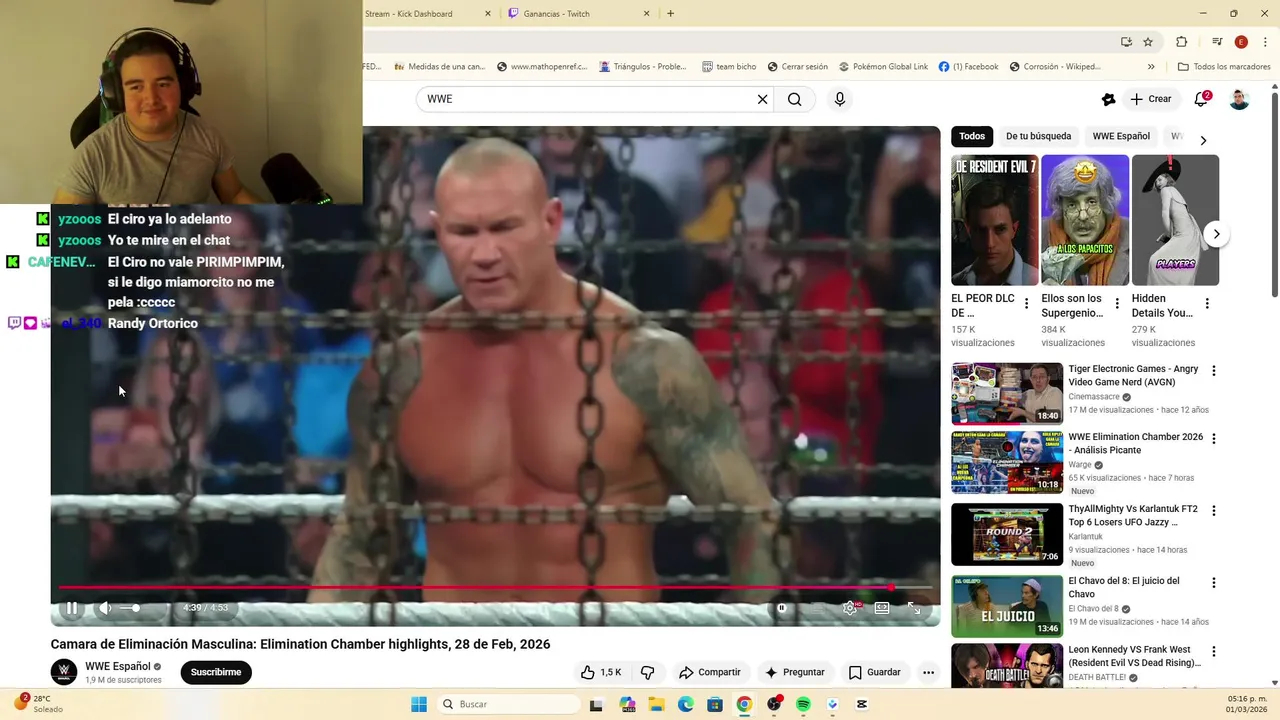Open options for EL PEOR DLC short
This screenshot has width=1280, height=720.
[x=1026, y=304]
